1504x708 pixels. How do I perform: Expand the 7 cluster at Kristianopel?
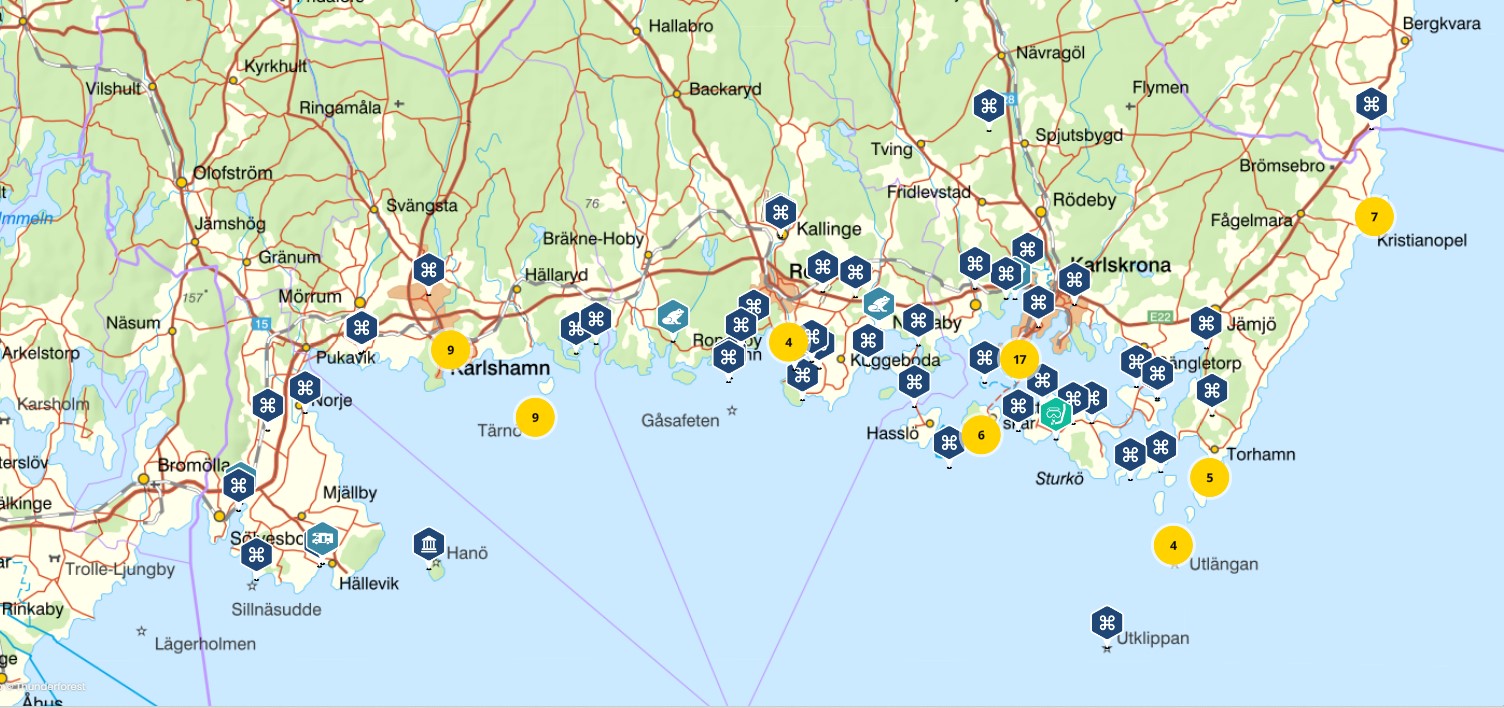click(x=1374, y=216)
